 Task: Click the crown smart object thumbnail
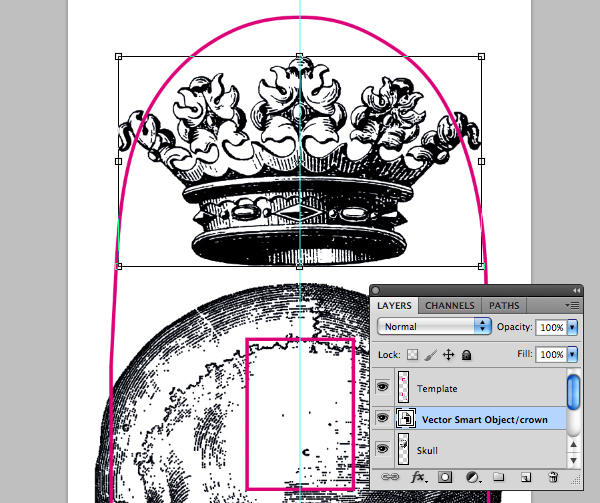[x=406, y=418]
